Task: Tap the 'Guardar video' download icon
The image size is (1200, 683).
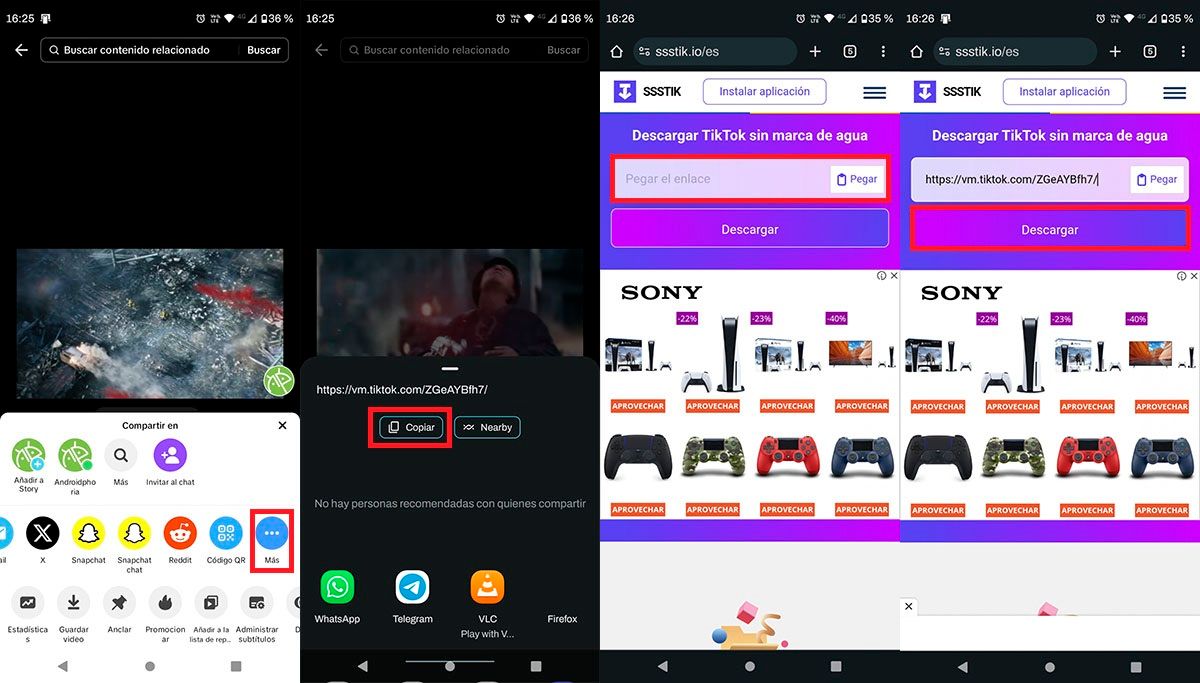Action: [73, 603]
